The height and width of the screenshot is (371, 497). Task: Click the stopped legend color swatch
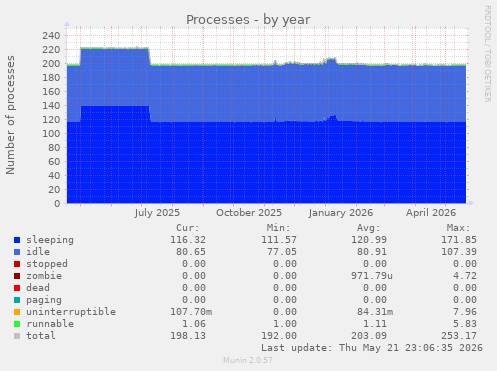(x=17, y=264)
